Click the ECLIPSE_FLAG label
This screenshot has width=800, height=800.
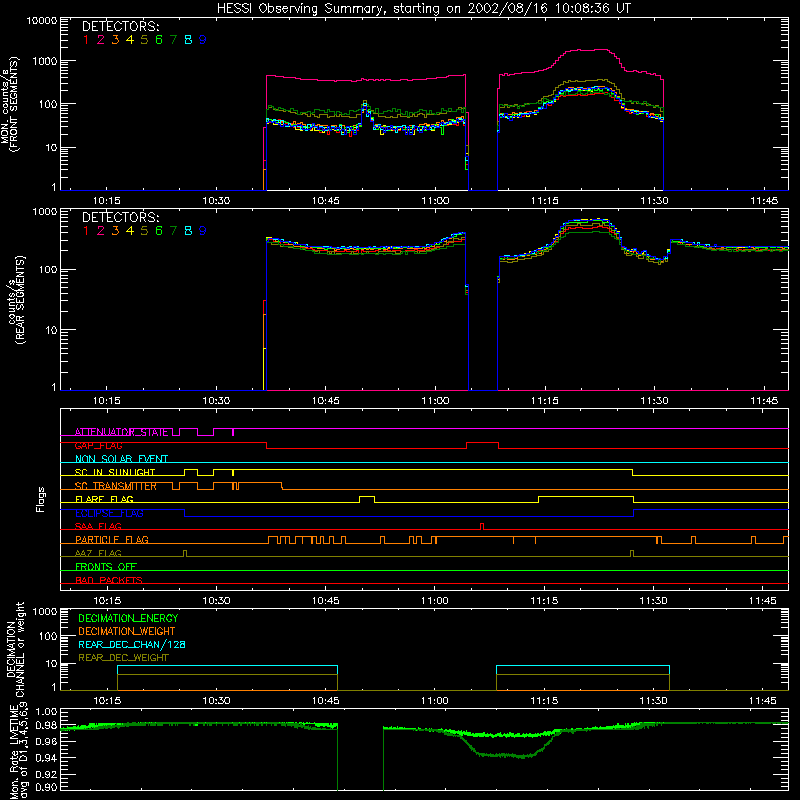pos(109,513)
